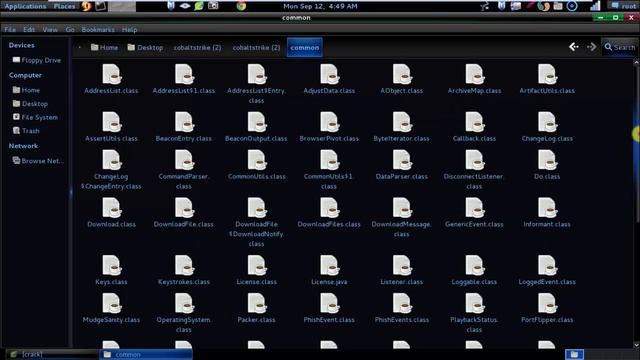Select the ArtifactUtils.class file icon
The height and width of the screenshot is (360, 640).
click(547, 74)
